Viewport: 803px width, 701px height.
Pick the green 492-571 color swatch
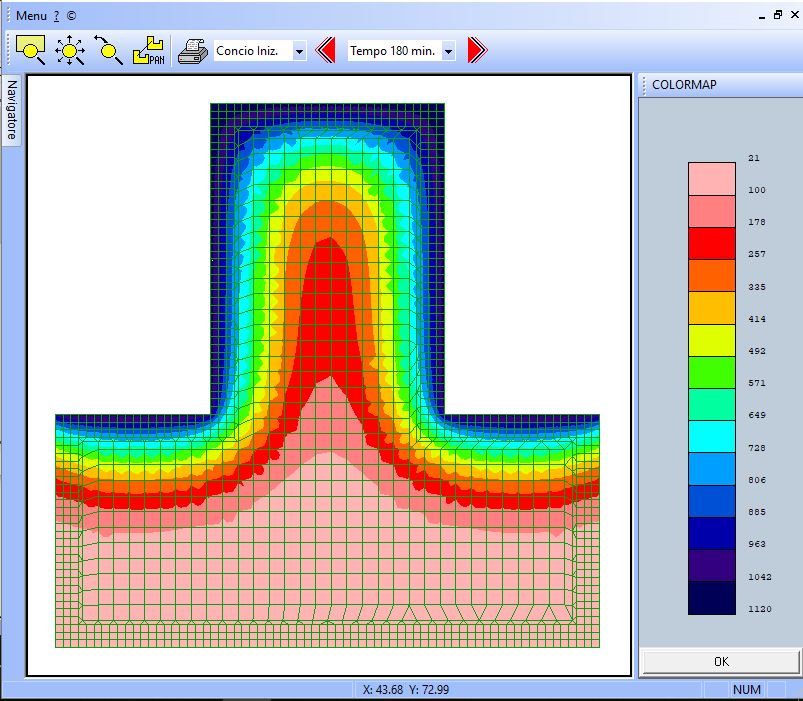pyautogui.click(x=712, y=372)
